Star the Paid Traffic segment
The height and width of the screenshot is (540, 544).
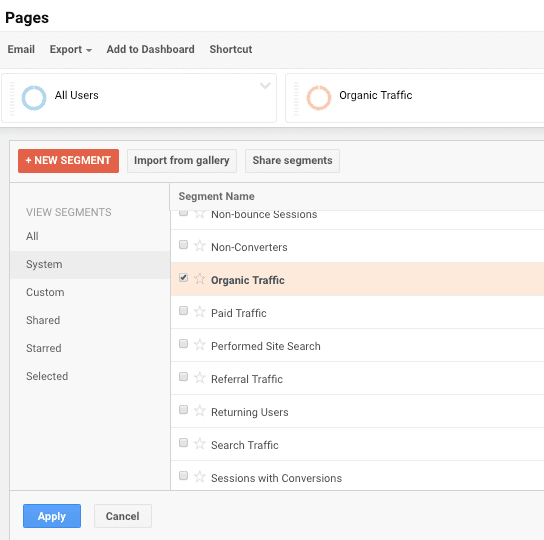(199, 312)
